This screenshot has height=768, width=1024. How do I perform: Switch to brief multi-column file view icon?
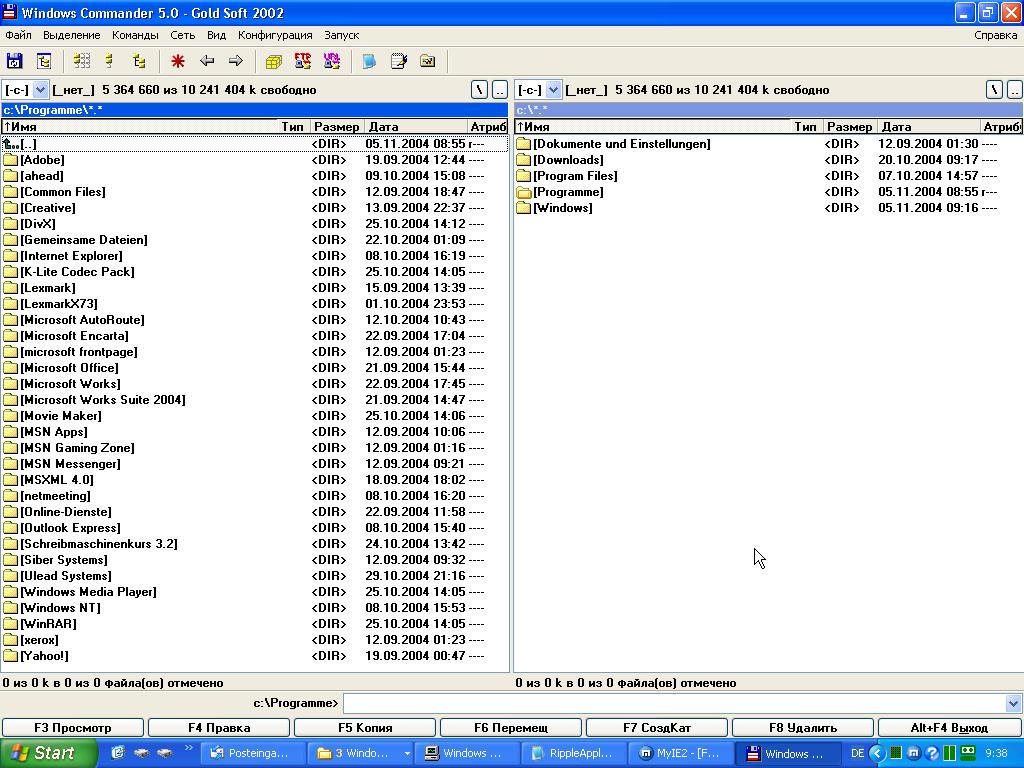coord(82,61)
